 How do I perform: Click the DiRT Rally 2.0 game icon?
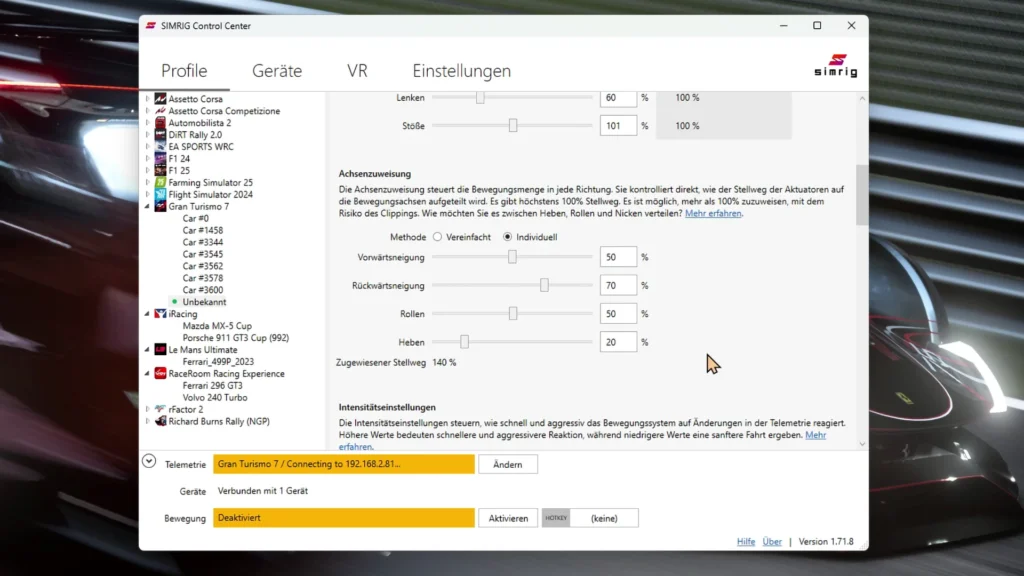point(160,135)
